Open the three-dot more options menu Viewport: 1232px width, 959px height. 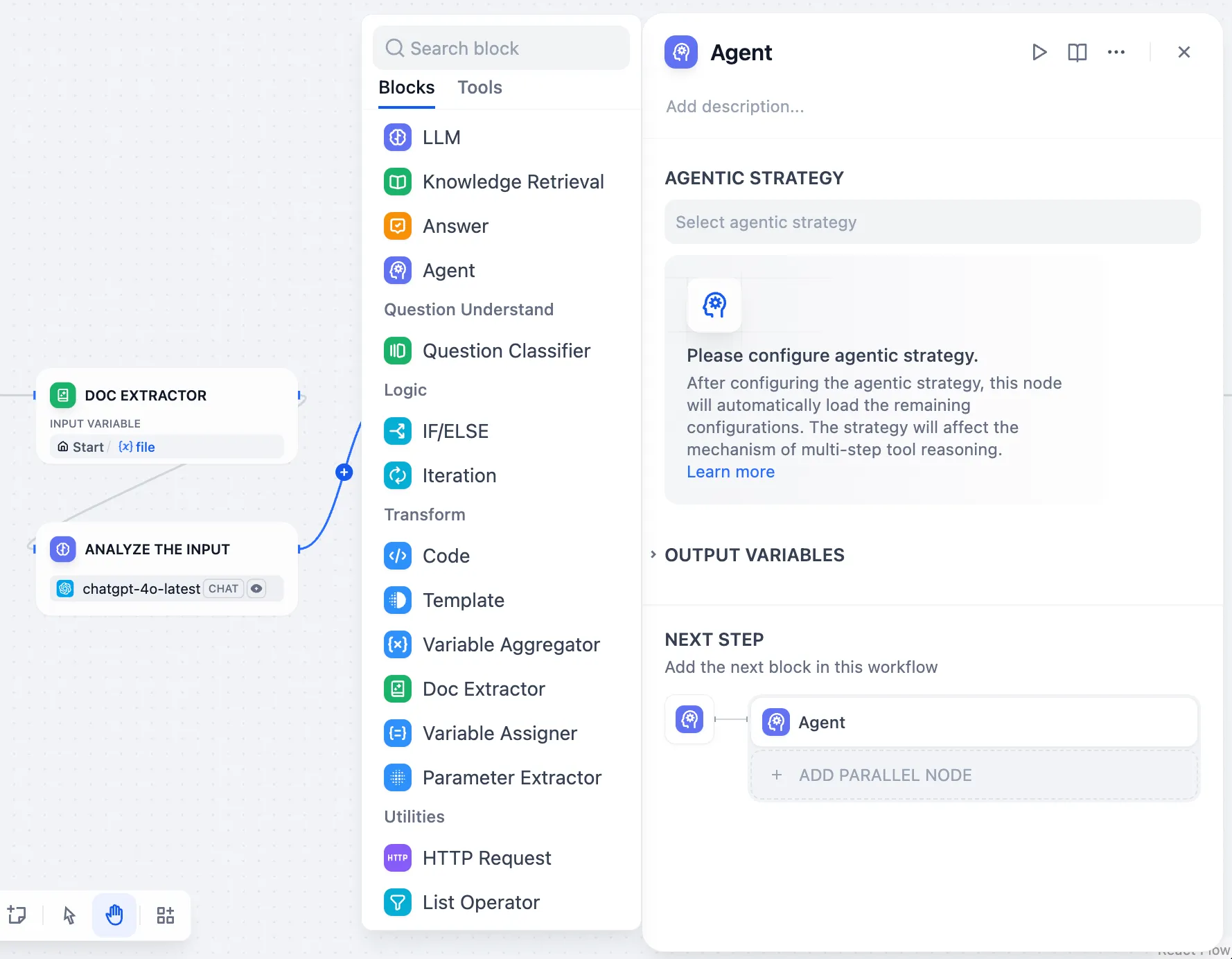1116,53
